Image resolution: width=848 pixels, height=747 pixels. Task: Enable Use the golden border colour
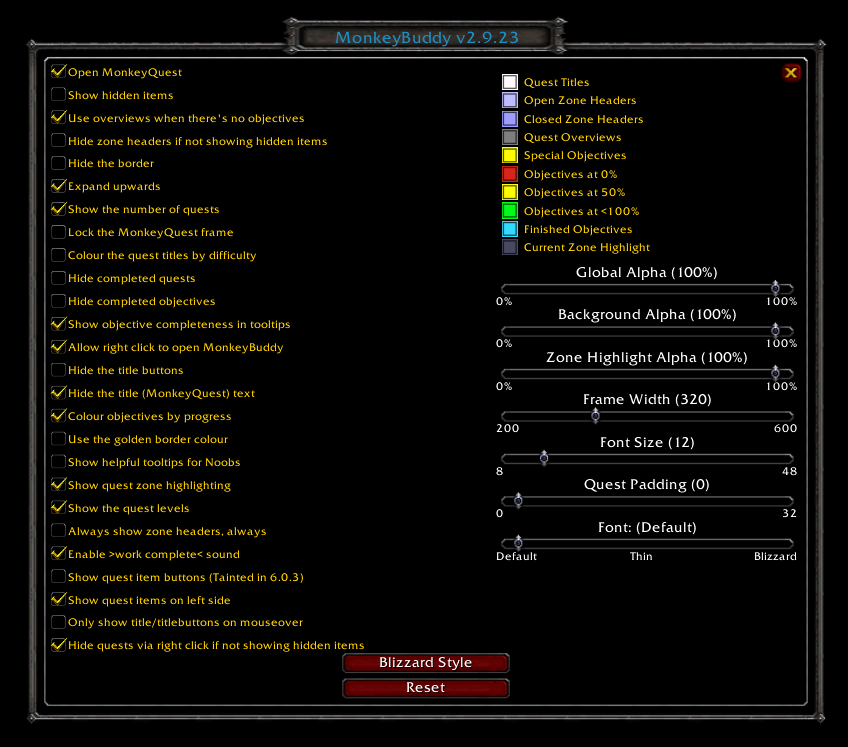tap(59, 439)
